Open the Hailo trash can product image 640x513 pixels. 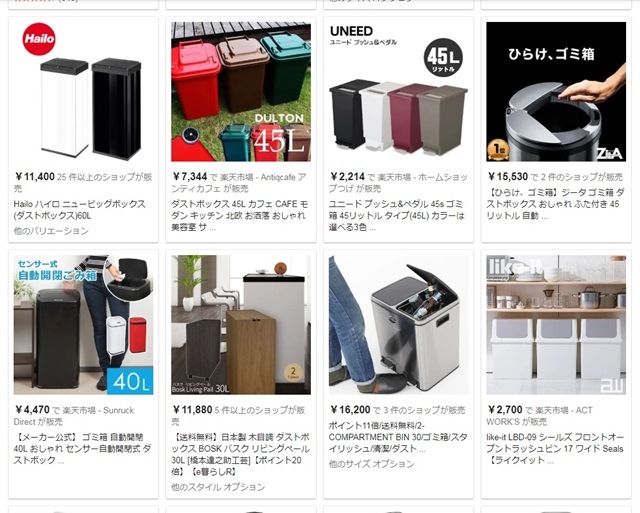click(83, 92)
